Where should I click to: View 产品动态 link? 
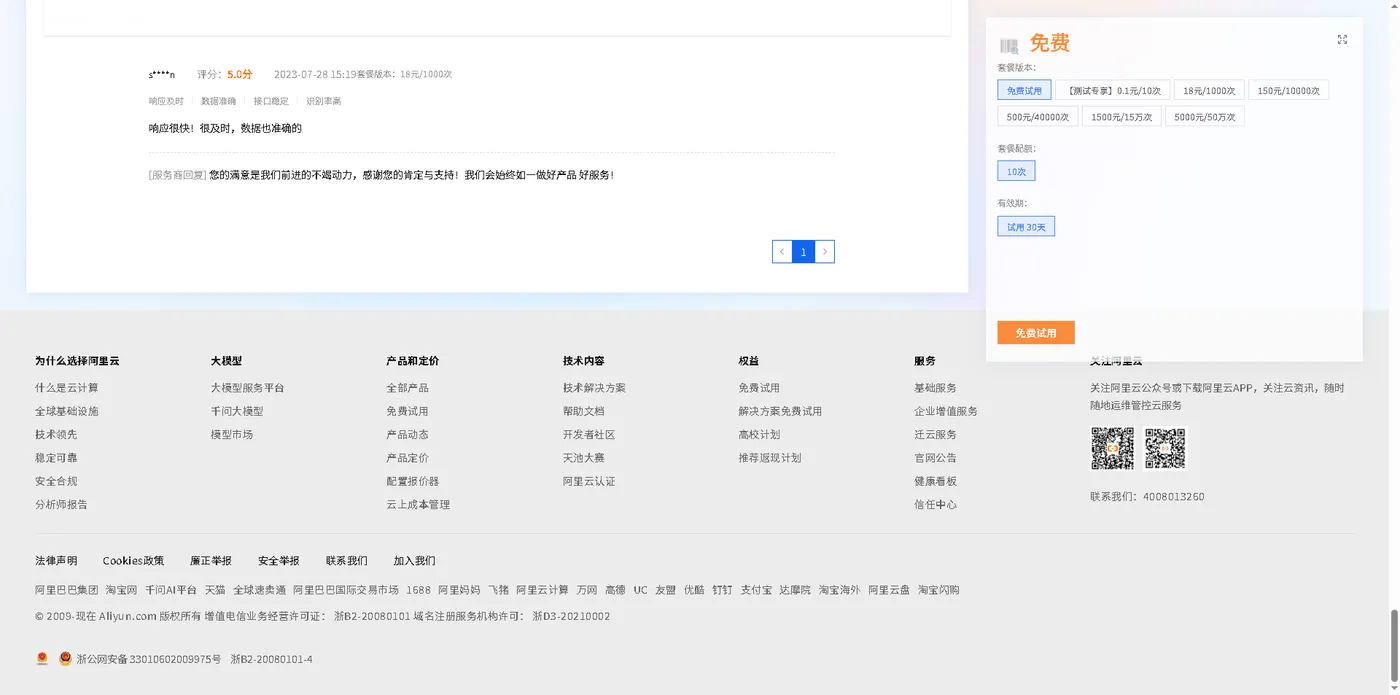(407, 434)
